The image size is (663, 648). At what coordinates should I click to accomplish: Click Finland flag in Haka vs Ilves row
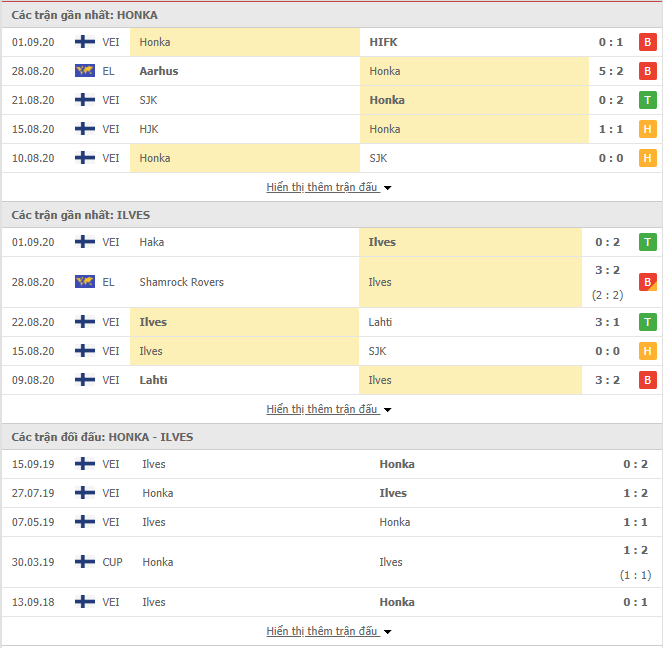85,242
